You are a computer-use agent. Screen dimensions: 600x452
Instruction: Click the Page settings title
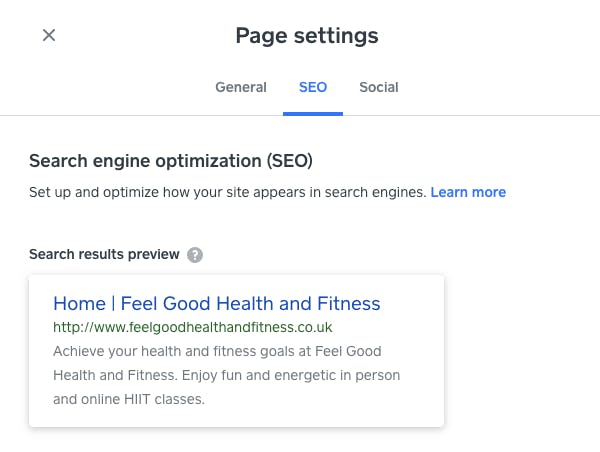[307, 36]
